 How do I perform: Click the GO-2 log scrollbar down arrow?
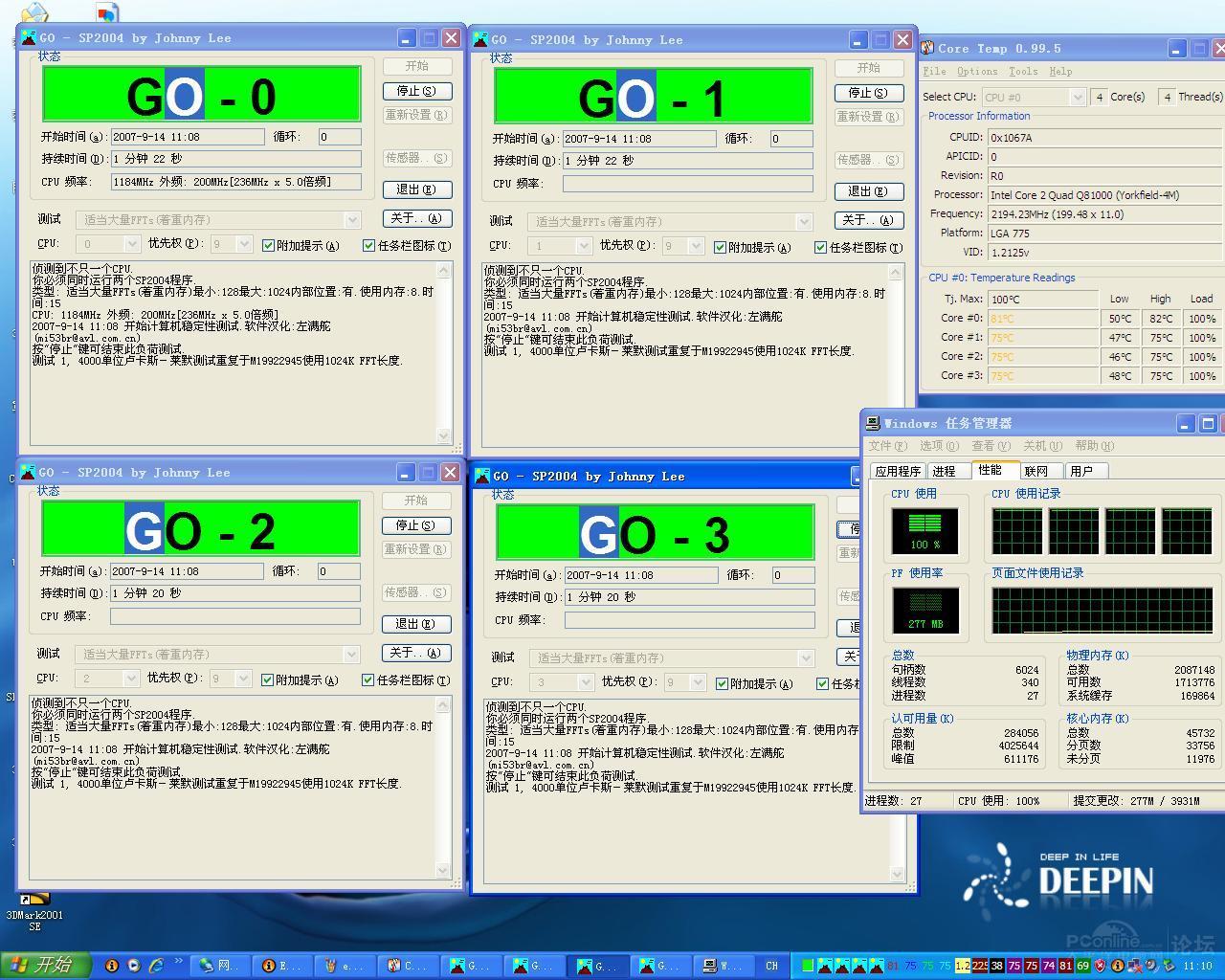coord(442,870)
